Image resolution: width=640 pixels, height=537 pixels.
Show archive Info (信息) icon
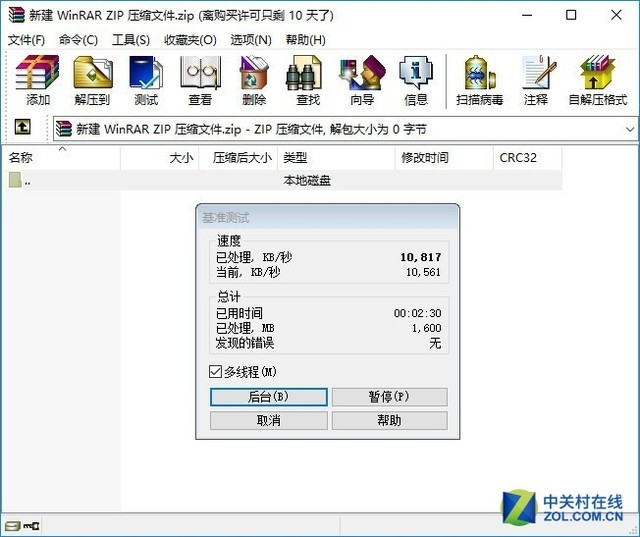click(x=416, y=73)
